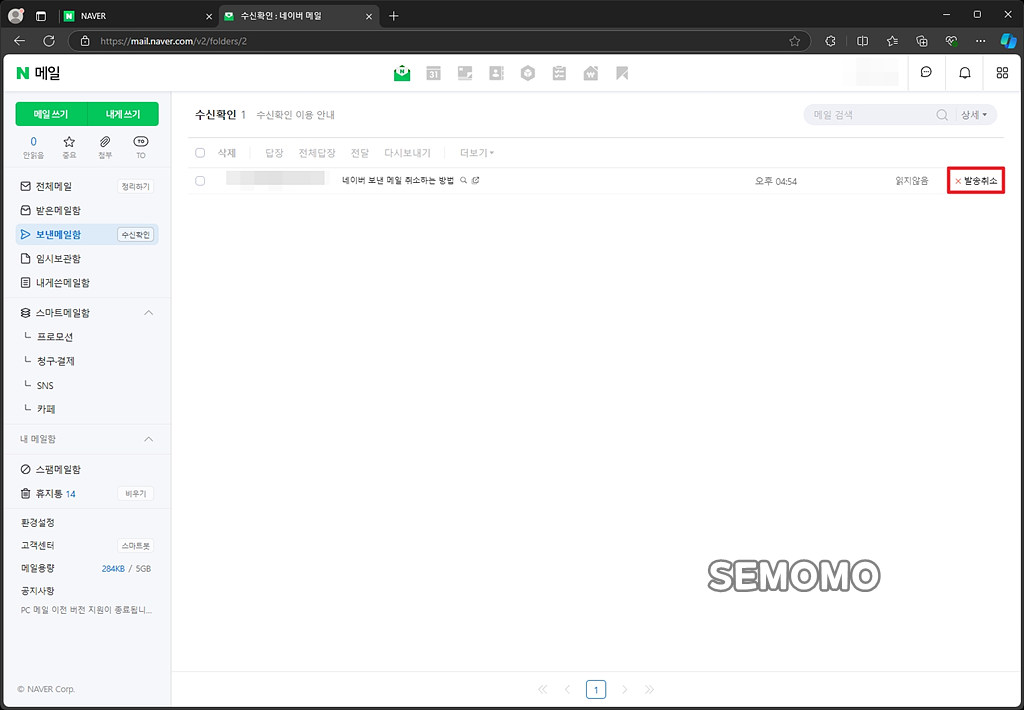Open the Address book icon
This screenshot has height=710, width=1024.
[x=496, y=73]
